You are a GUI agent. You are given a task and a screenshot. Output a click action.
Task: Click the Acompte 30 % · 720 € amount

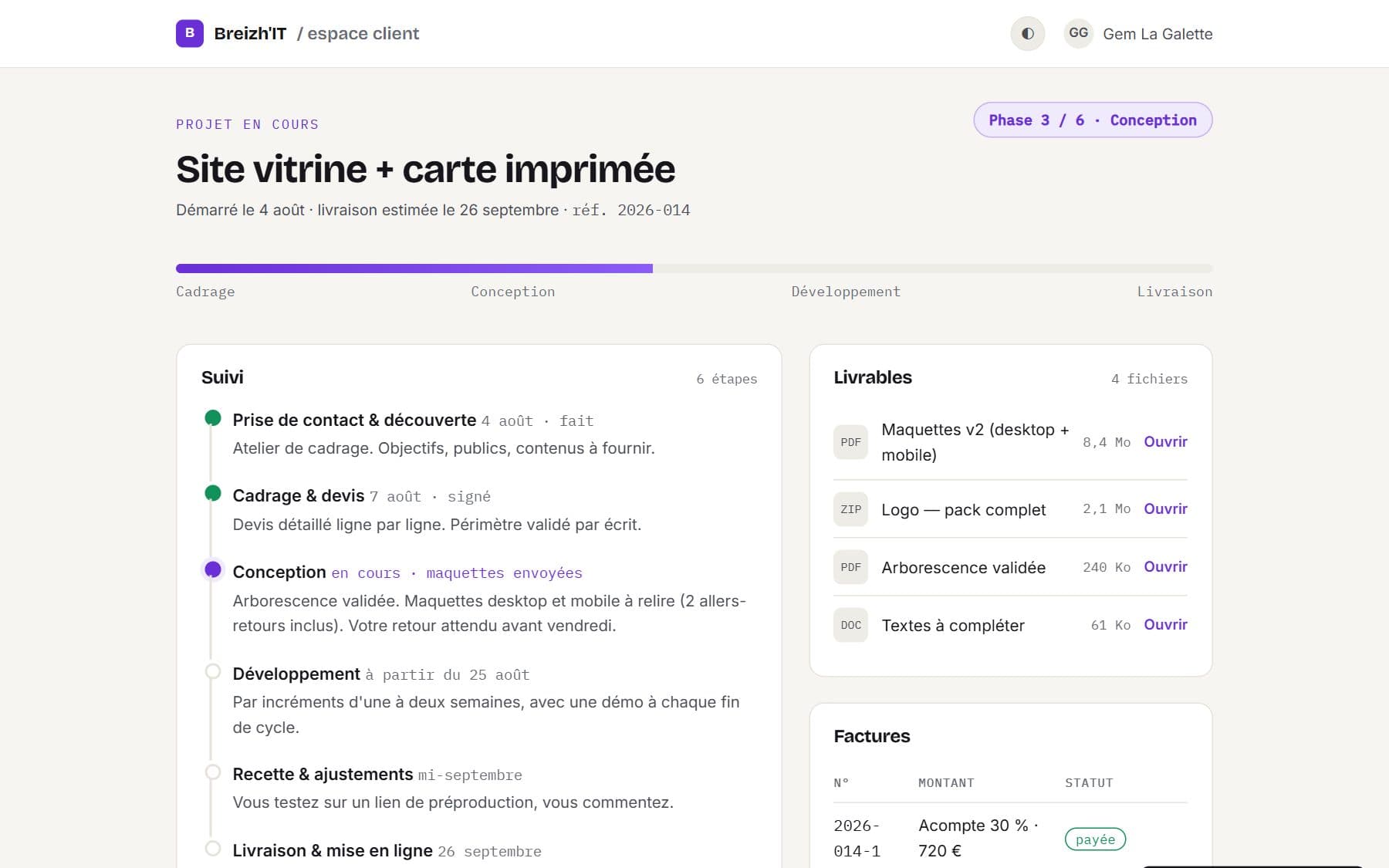click(978, 838)
